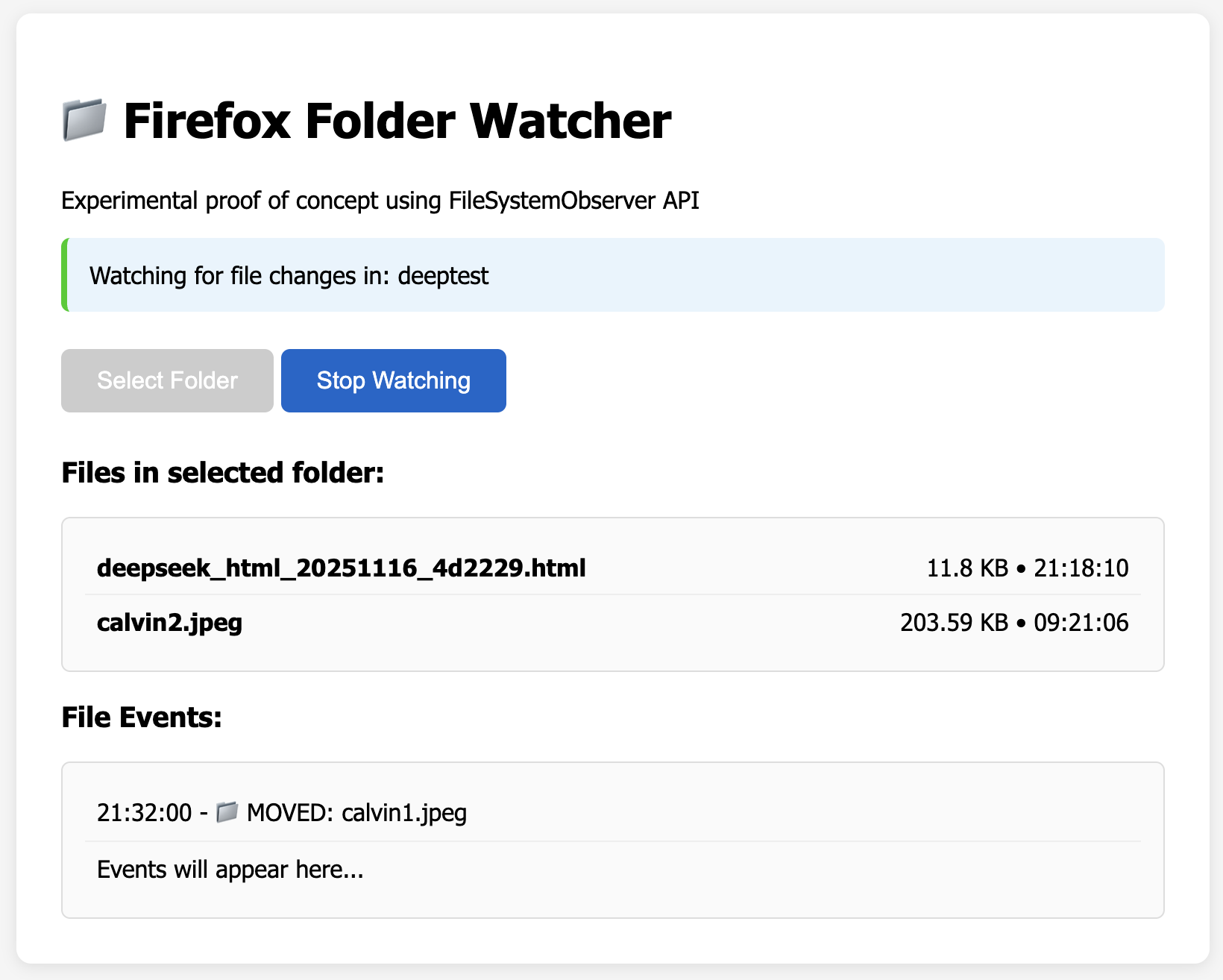Click the folder icon in the MOVED event
This screenshot has height=980, width=1223.
pos(227,812)
